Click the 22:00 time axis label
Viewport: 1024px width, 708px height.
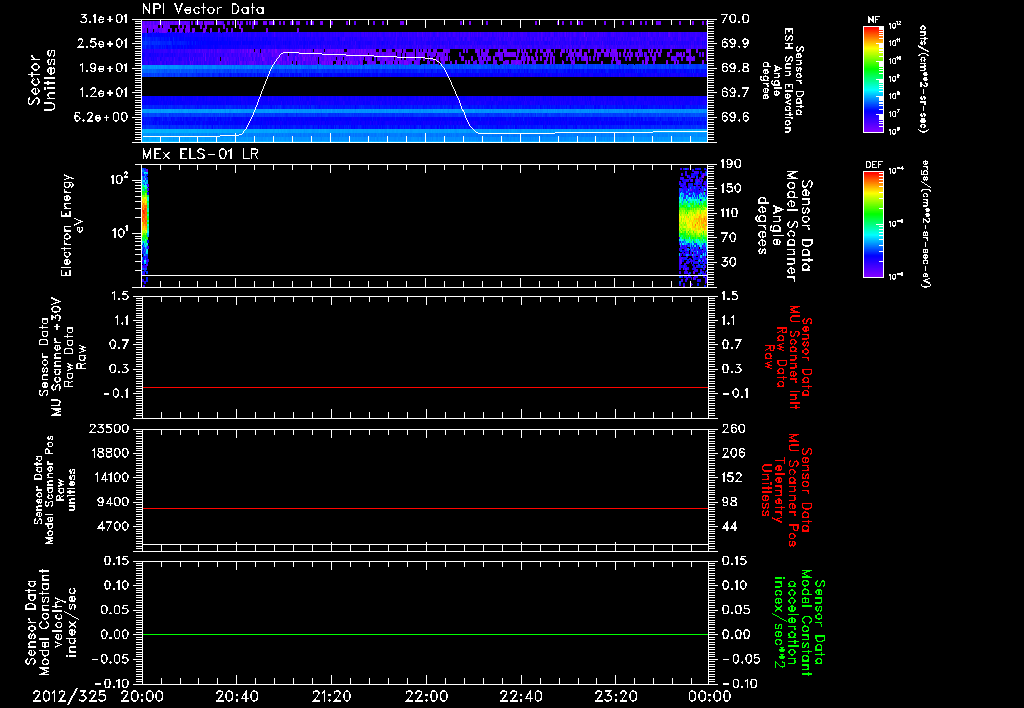pyautogui.click(x=426, y=696)
